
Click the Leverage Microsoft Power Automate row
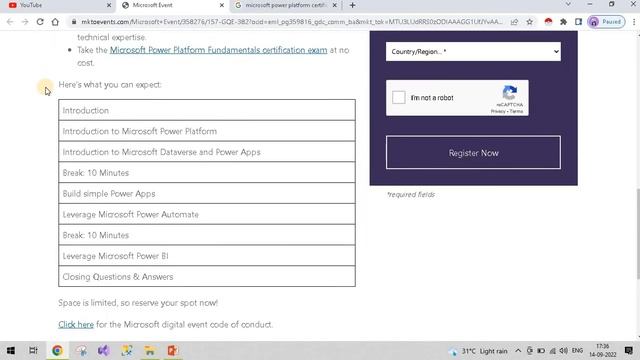207,214
